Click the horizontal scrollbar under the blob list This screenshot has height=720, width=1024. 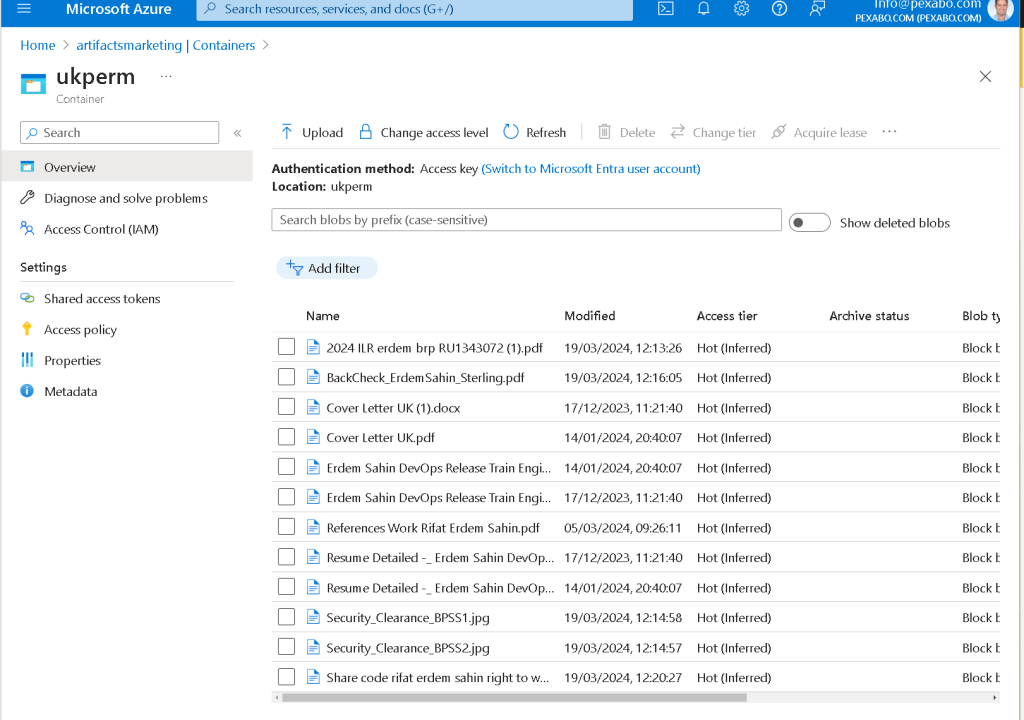coord(514,697)
